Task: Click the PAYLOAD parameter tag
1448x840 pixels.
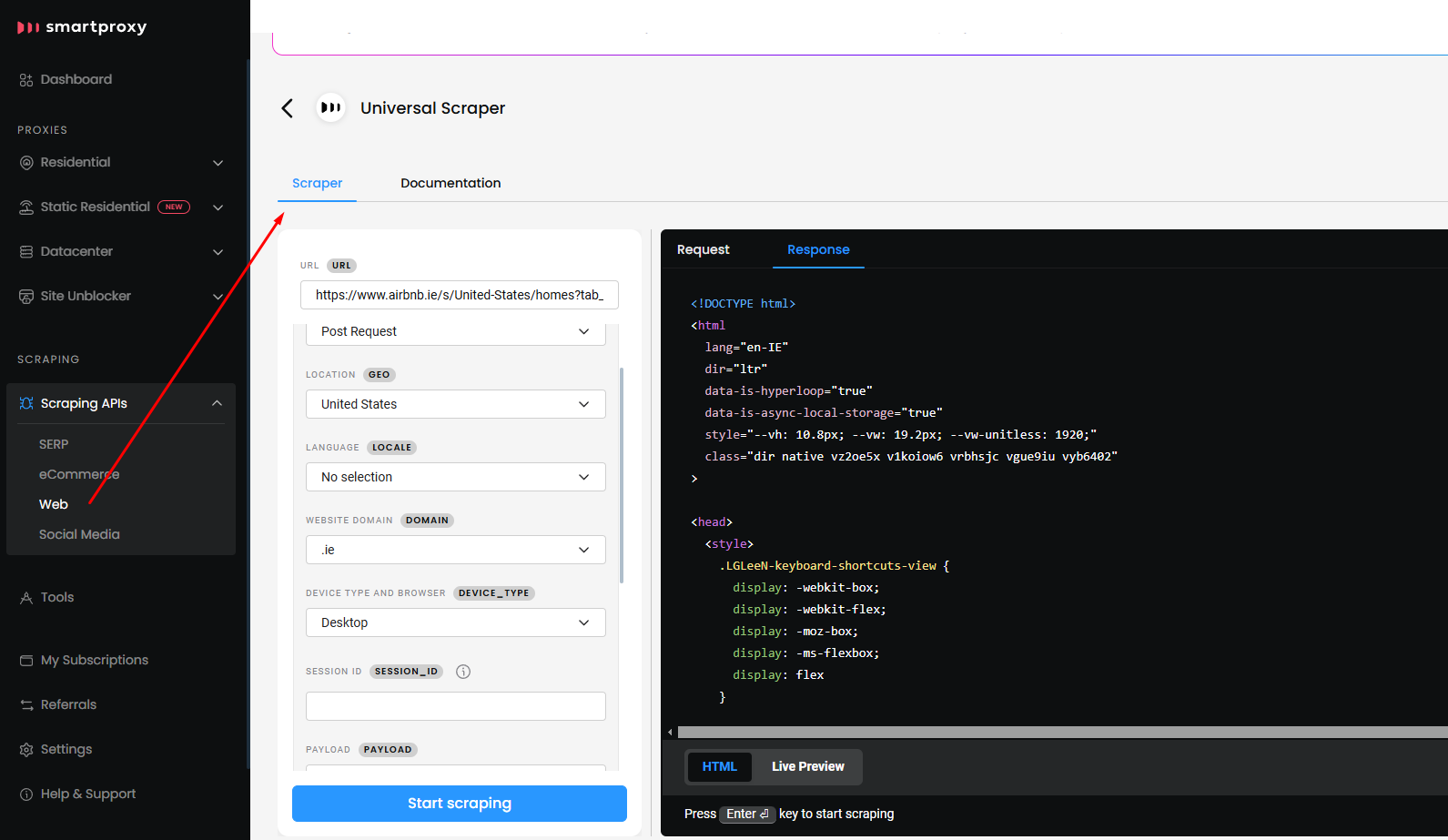Action: pos(388,750)
